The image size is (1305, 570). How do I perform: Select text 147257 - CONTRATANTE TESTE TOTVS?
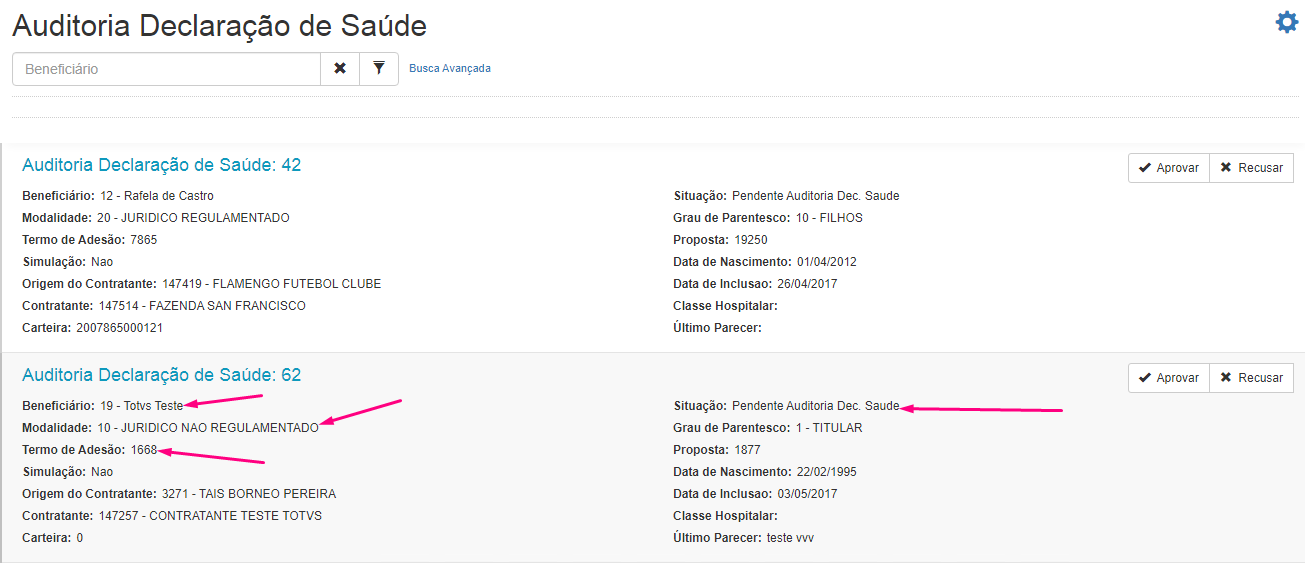point(210,516)
